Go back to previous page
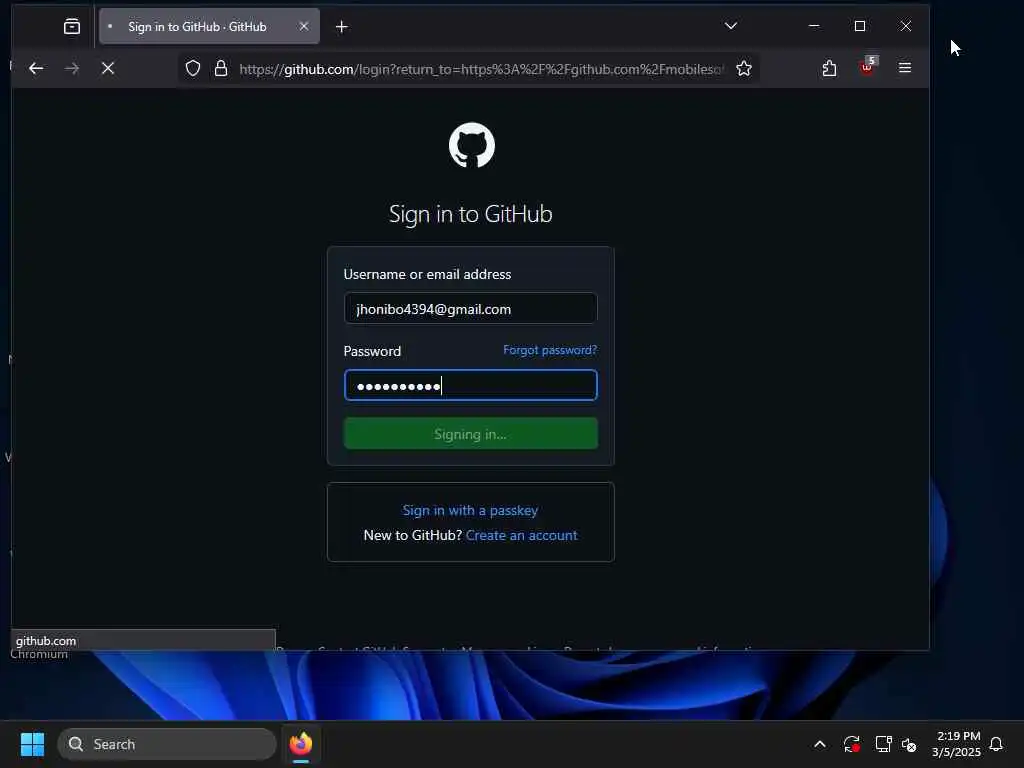 pos(36,68)
